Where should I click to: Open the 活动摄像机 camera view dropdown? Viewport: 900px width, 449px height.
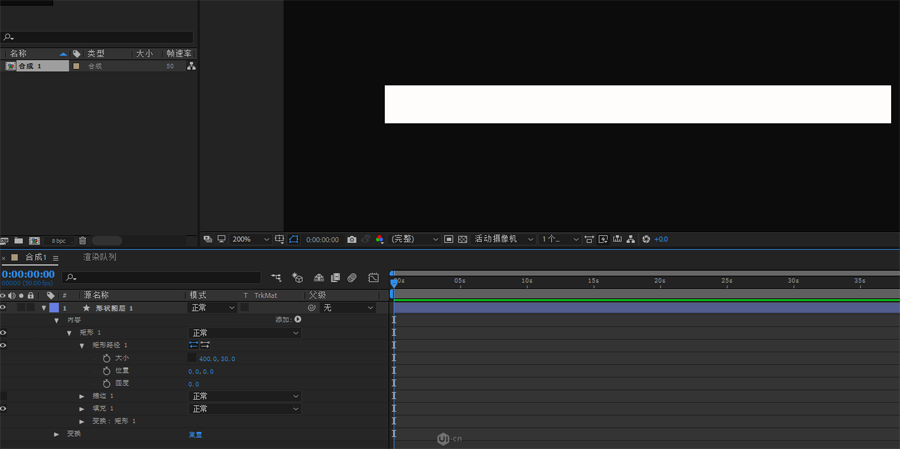click(x=503, y=240)
